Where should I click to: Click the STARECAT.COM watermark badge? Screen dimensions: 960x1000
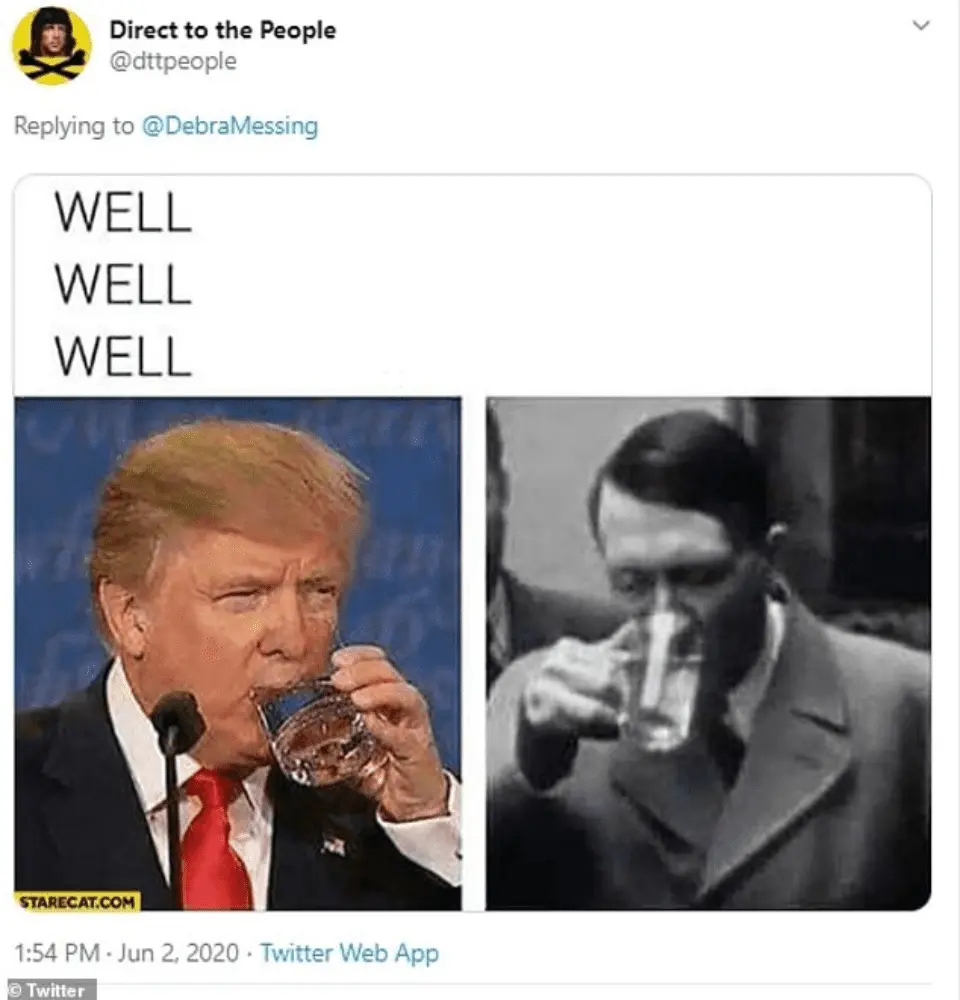[x=77, y=902]
